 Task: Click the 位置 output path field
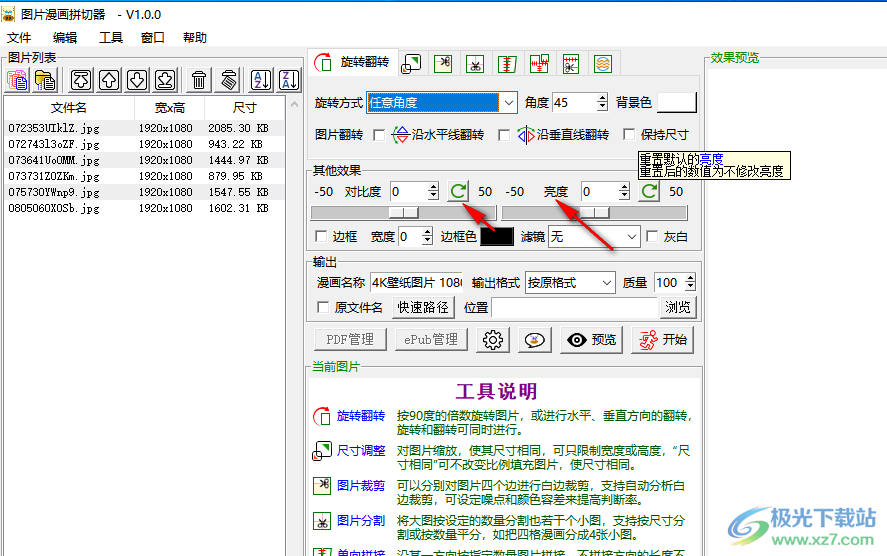[575, 307]
